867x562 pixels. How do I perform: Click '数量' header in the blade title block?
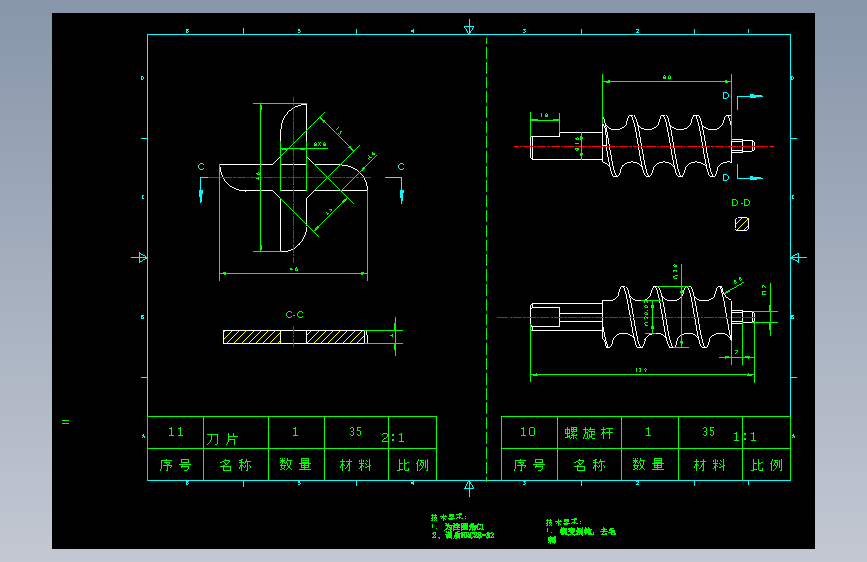[296, 464]
